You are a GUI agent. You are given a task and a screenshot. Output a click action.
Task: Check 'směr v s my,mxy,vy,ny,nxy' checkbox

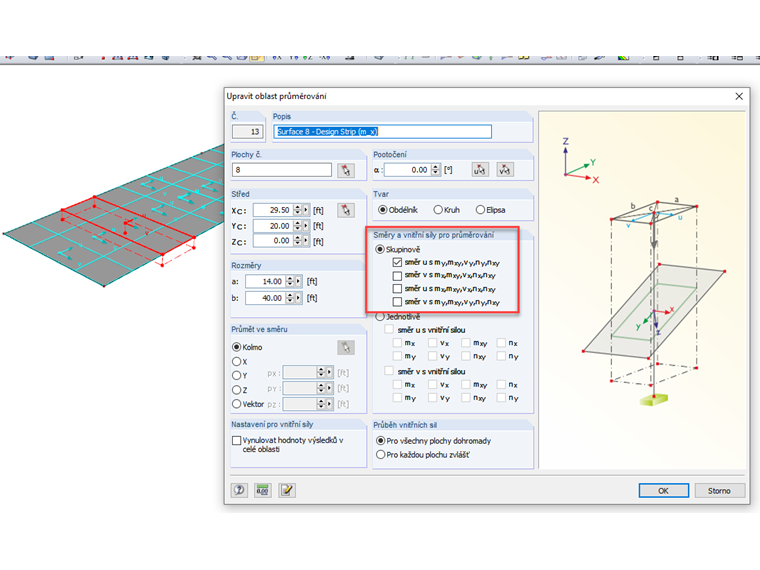pos(397,302)
